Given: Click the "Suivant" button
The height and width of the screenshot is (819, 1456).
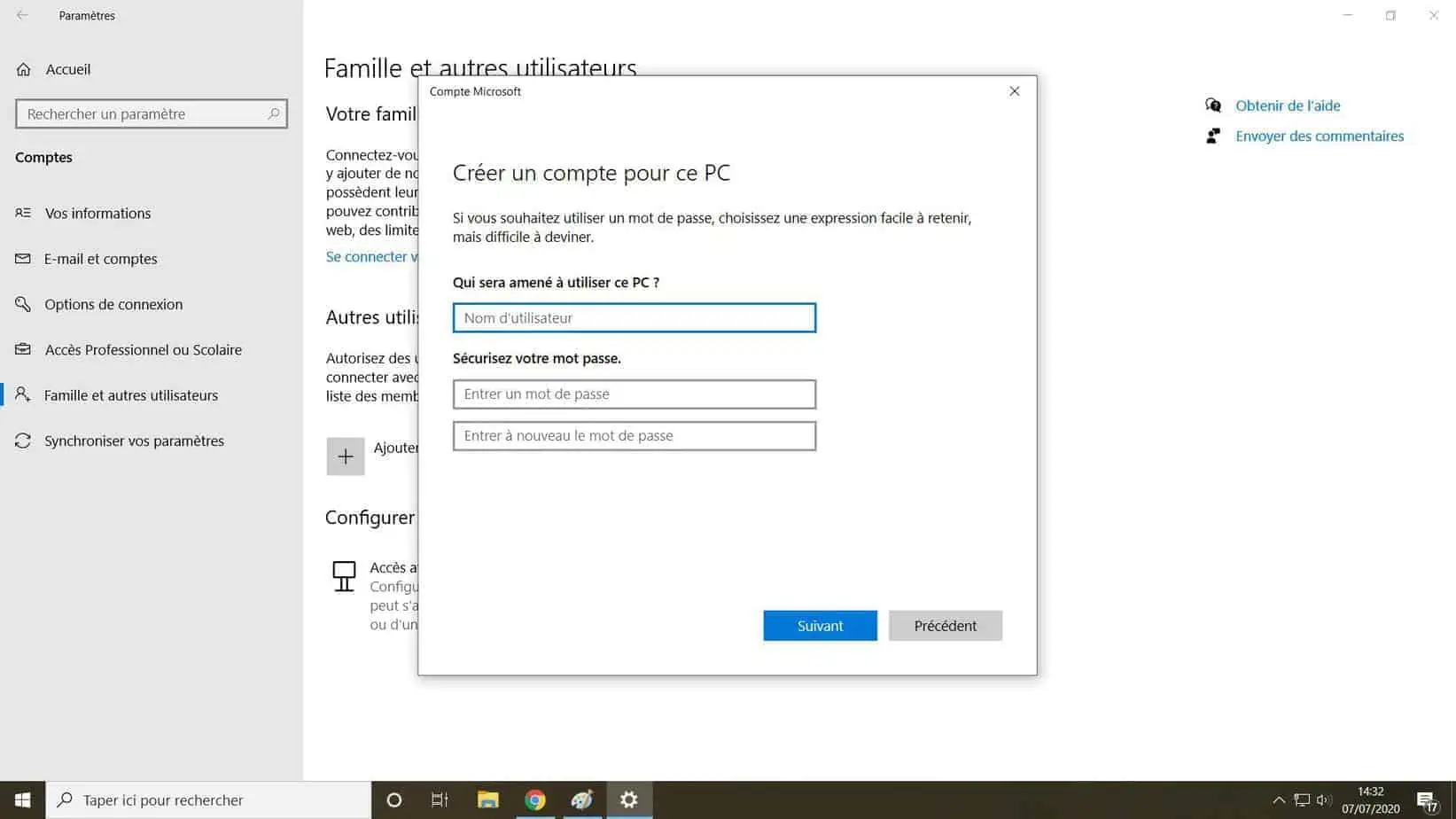Looking at the screenshot, I should pyautogui.click(x=819, y=625).
